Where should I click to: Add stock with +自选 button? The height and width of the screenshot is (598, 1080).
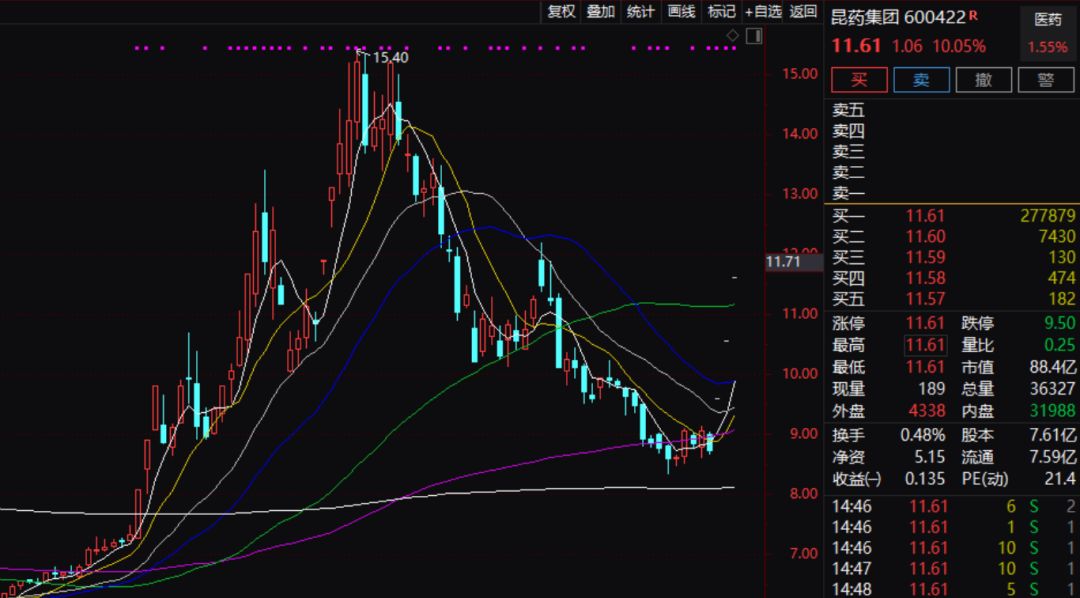point(763,12)
